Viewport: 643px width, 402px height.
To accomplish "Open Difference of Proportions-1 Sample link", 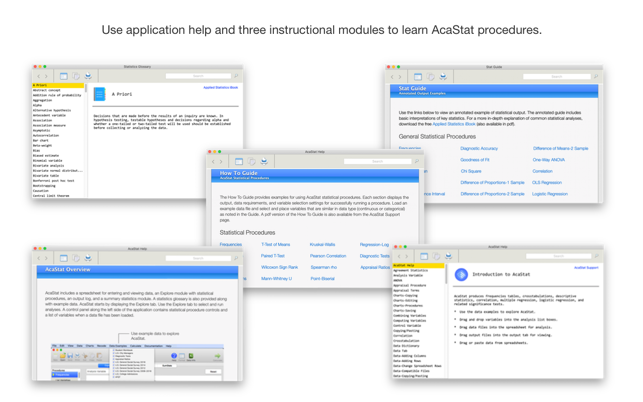I will pyautogui.click(x=492, y=183).
